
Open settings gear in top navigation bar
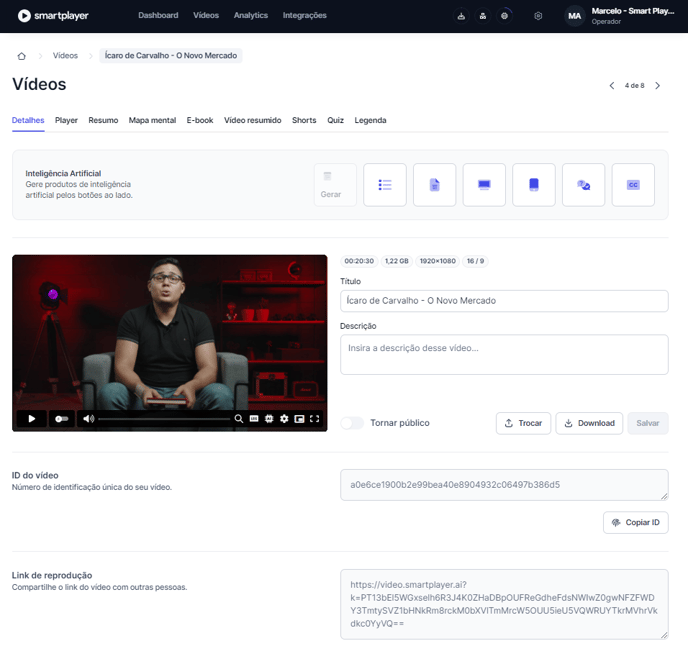pyautogui.click(x=538, y=16)
